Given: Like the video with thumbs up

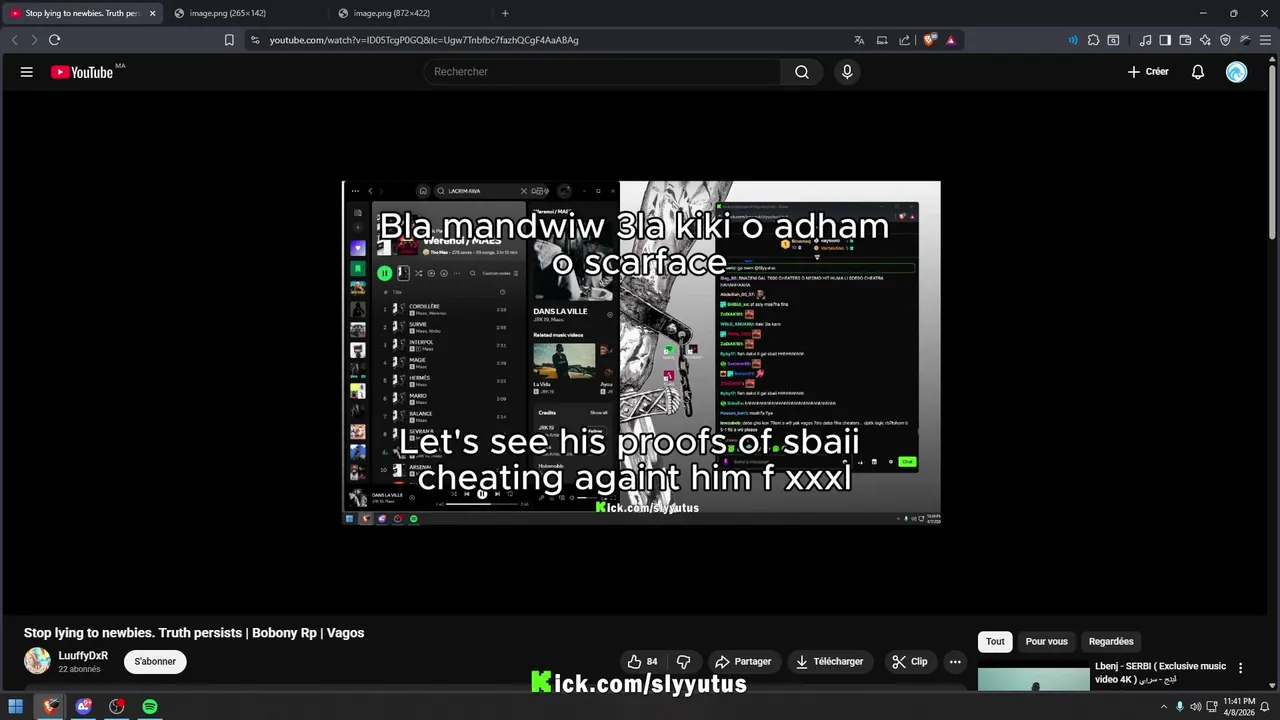Looking at the screenshot, I should (642, 661).
